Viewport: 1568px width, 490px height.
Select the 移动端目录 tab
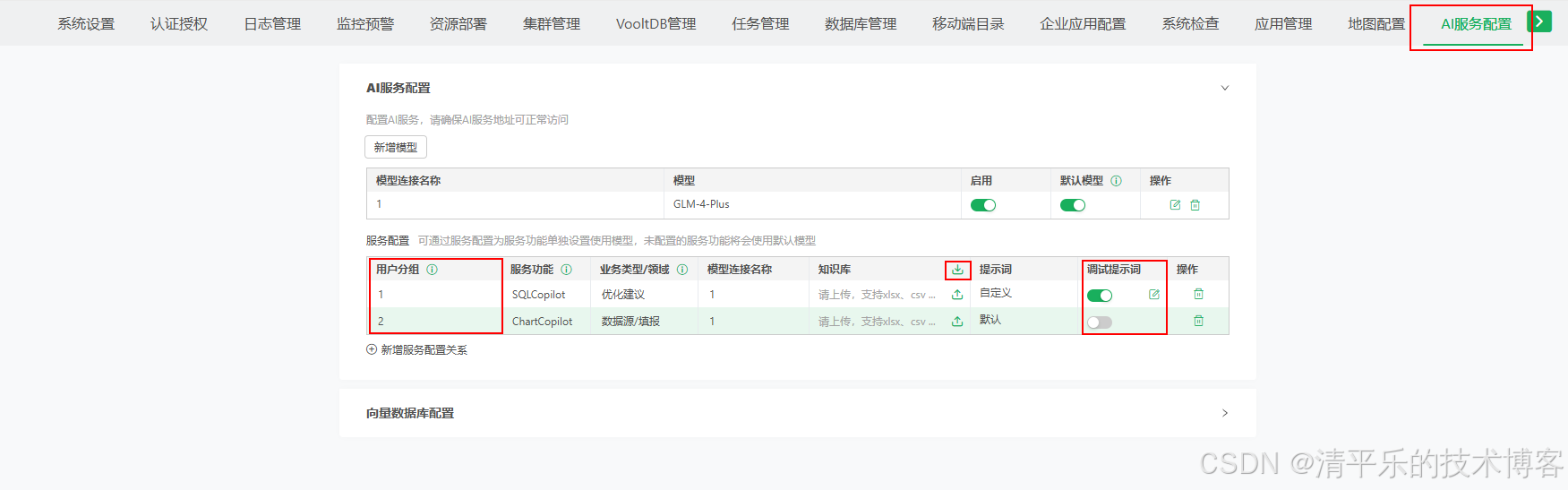click(x=968, y=24)
